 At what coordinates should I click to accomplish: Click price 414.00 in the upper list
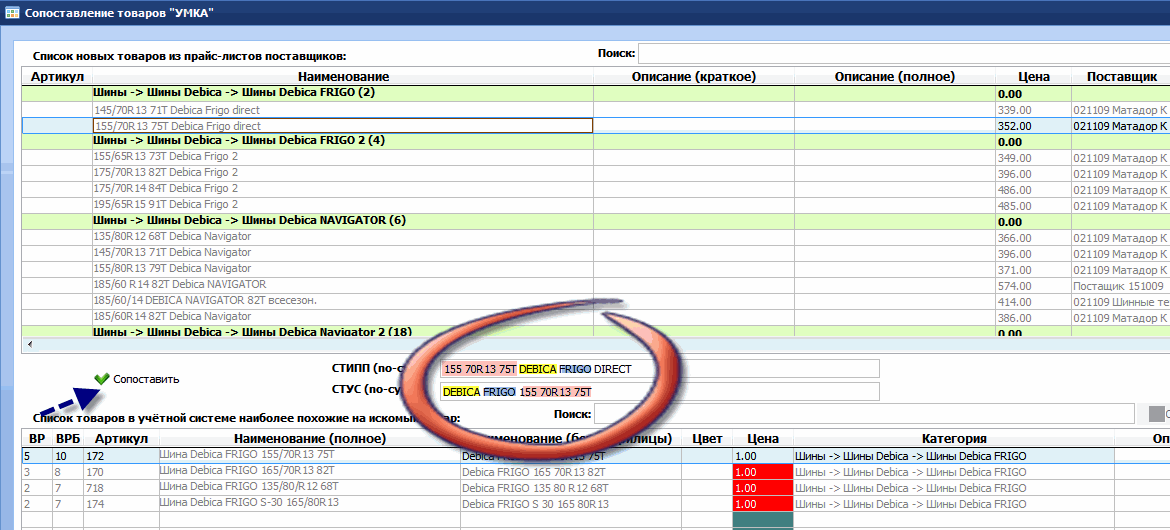1033,301
